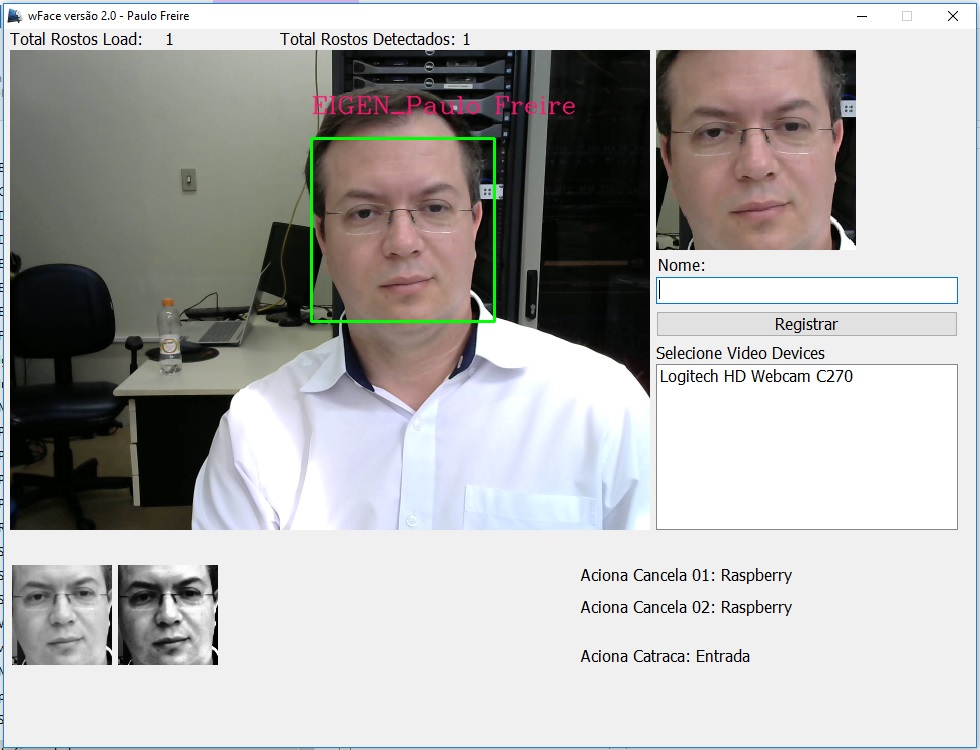Click the Aciona Cancela 01: Raspberry label

[686, 575]
